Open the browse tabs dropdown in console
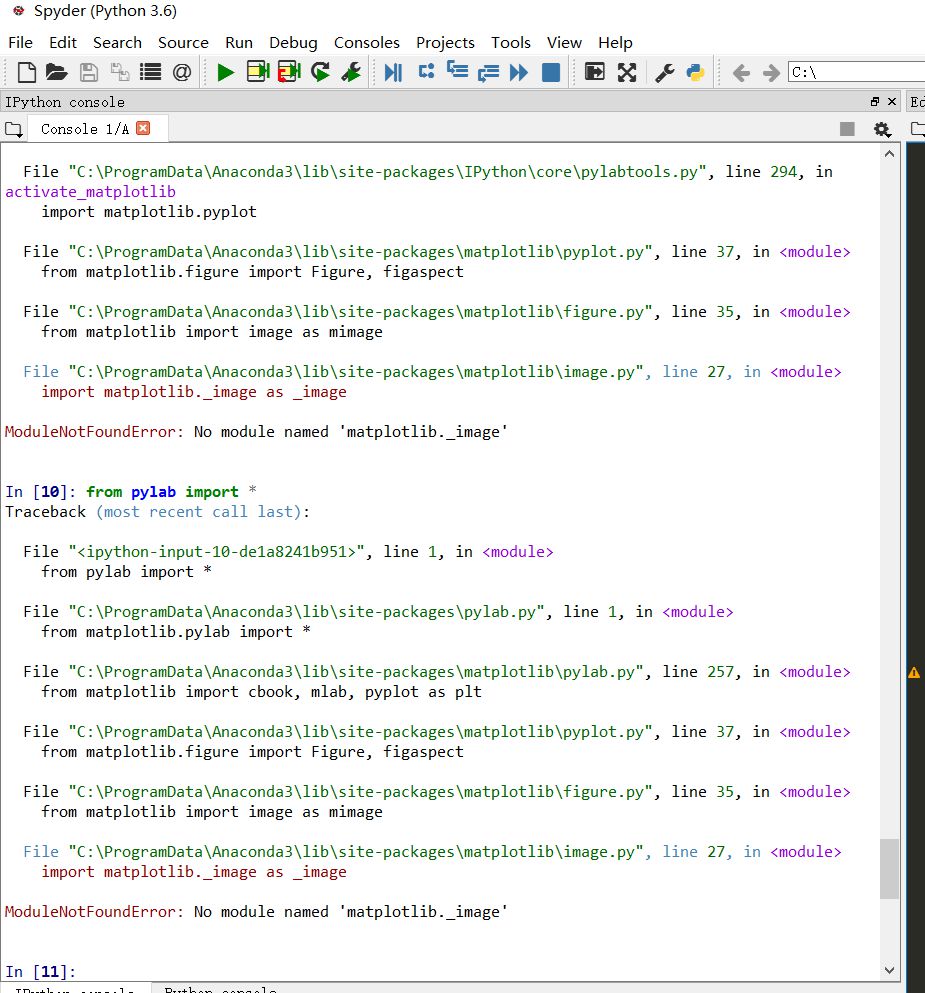925x993 pixels. coord(13,129)
